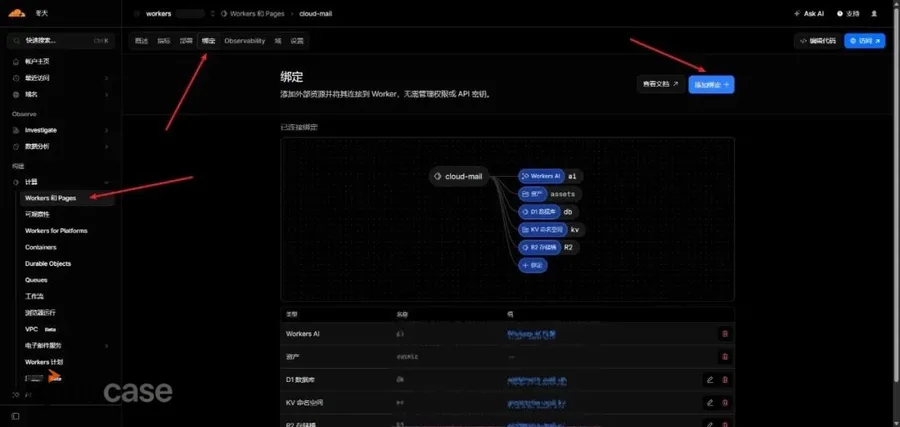Expand the recent visits sidebar chevron

coord(106,77)
